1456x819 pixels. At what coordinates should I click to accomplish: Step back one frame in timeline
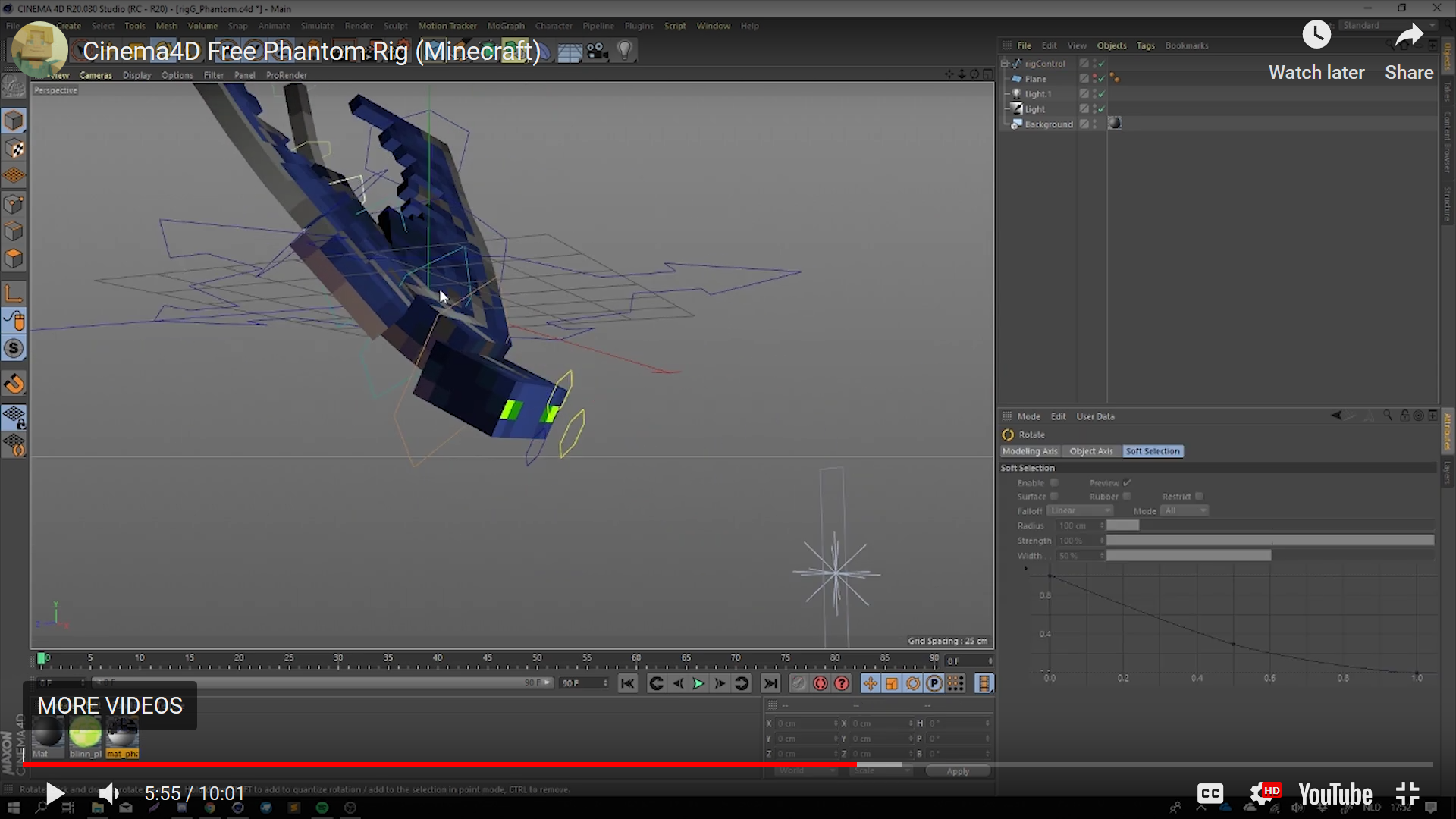point(678,683)
